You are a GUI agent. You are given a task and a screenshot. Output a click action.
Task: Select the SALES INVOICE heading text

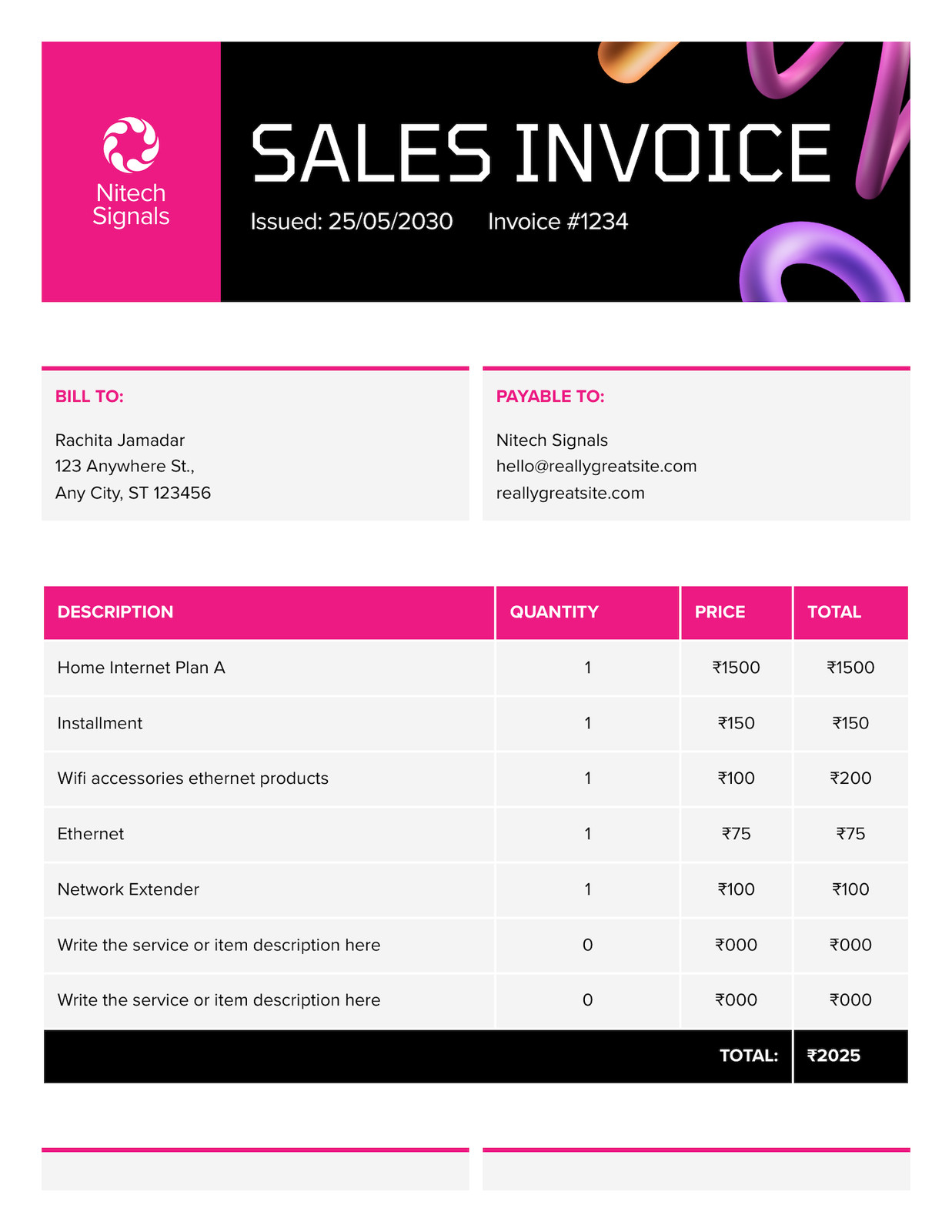click(541, 152)
